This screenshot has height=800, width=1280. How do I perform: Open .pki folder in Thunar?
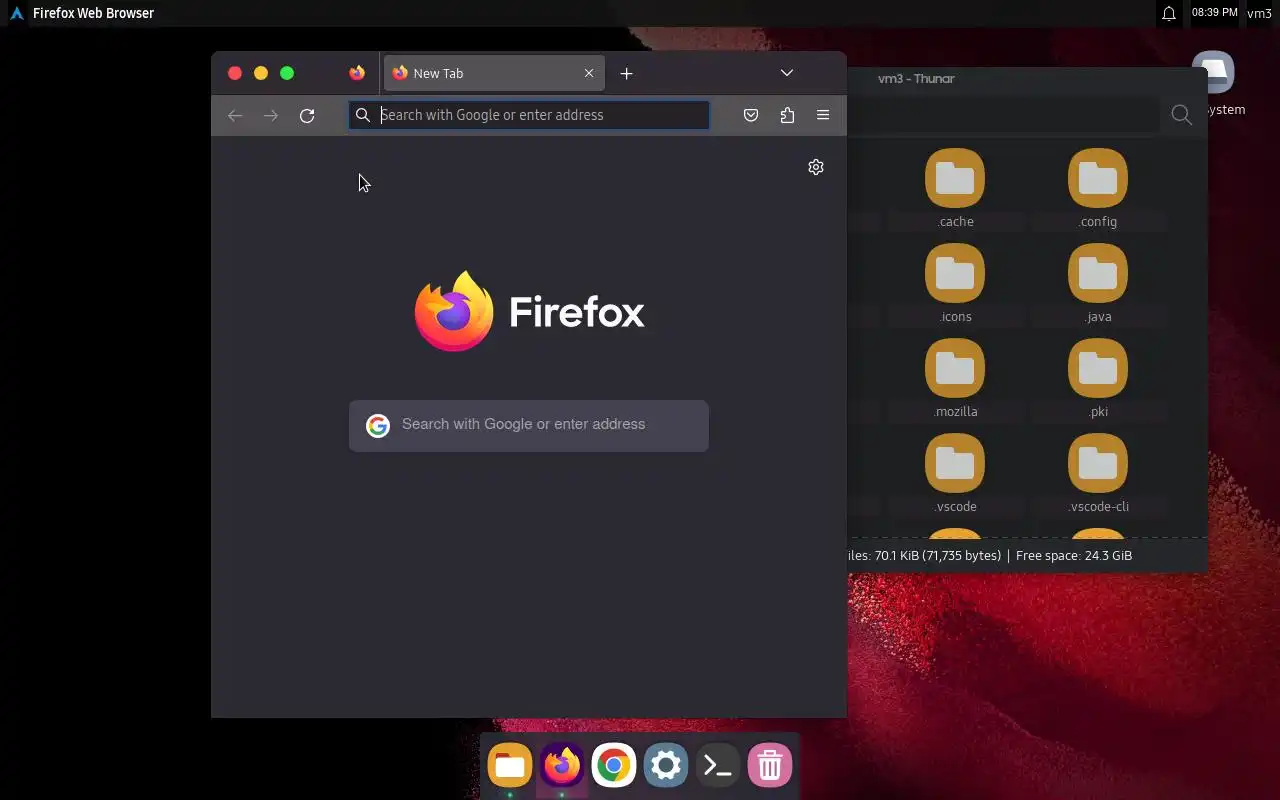point(1097,380)
